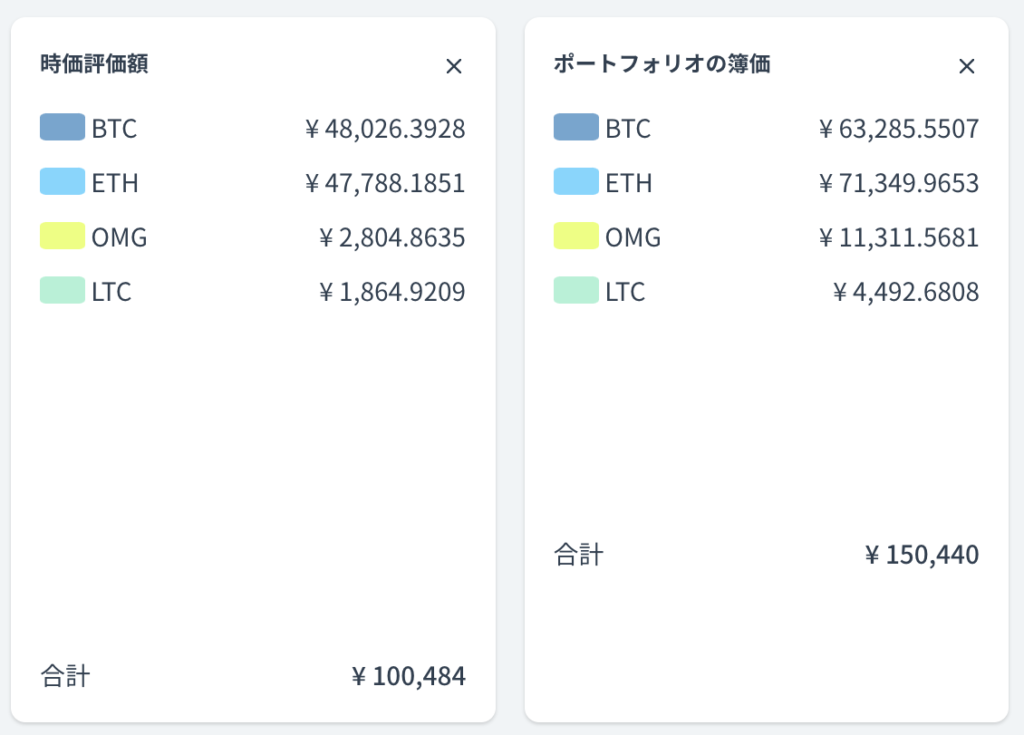Select LTC value ¥1,864.9209

pyautogui.click(x=392, y=292)
